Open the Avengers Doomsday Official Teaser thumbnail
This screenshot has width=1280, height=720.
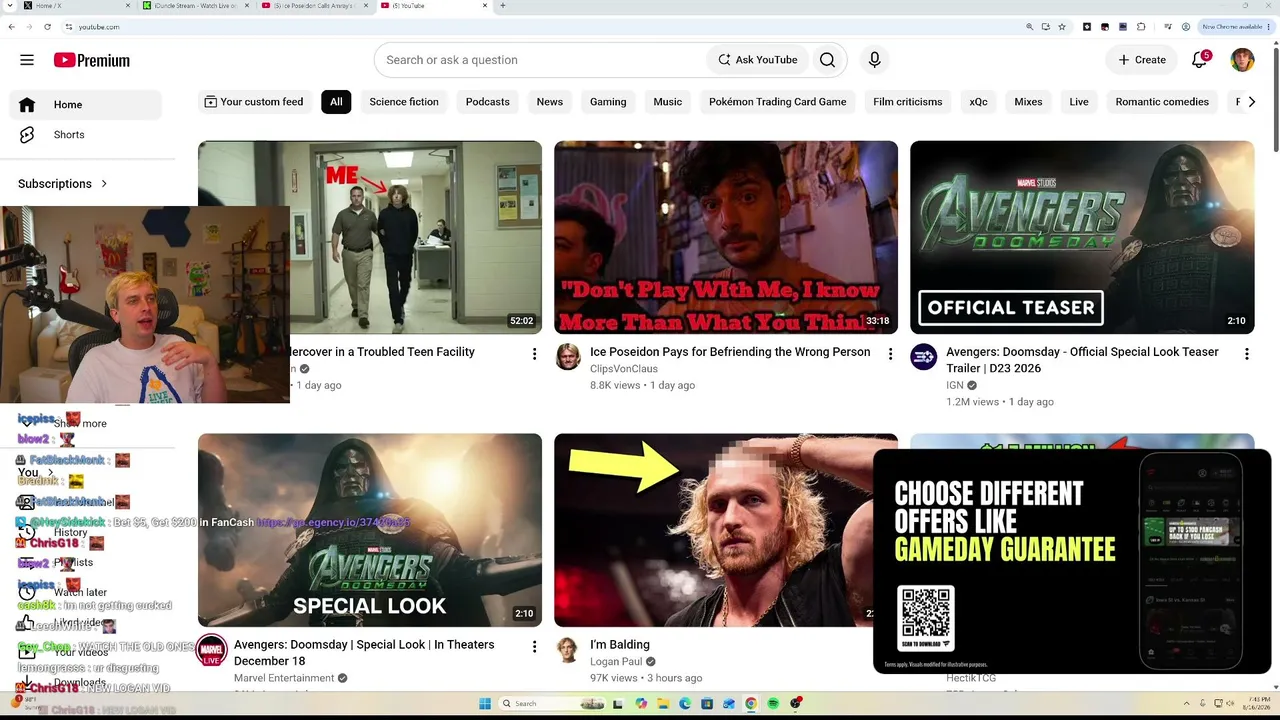1082,237
